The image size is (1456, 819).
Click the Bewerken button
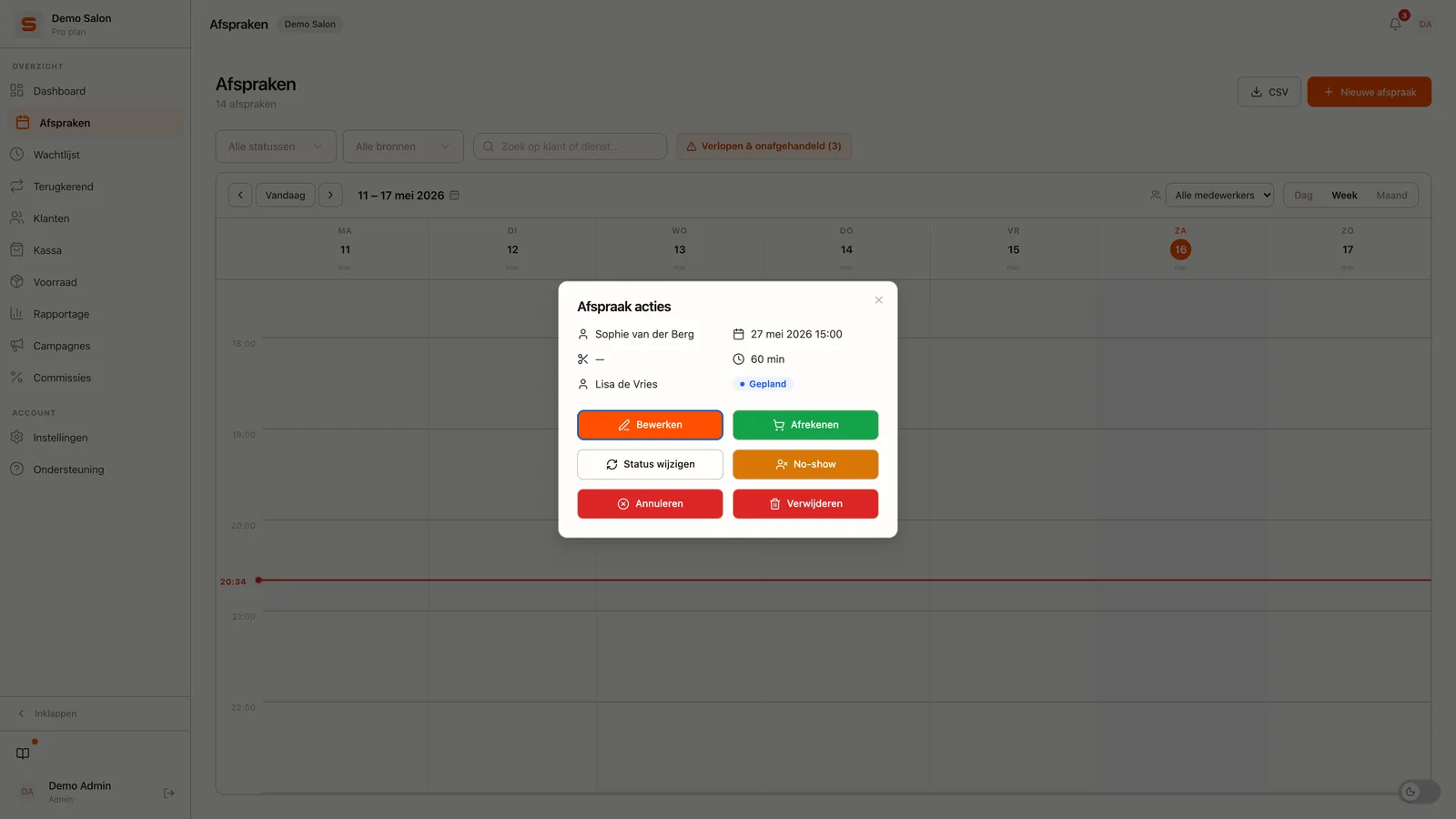pos(650,425)
